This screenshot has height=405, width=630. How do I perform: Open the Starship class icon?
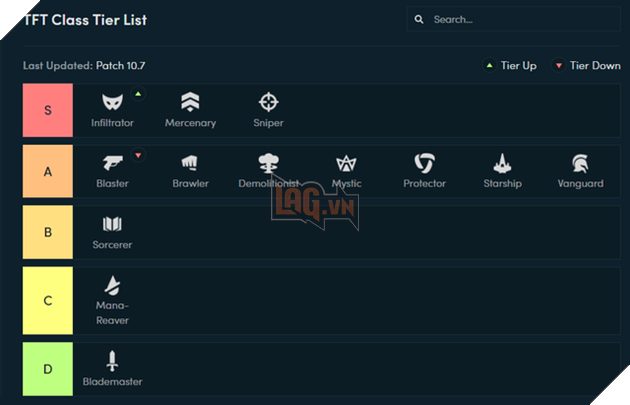point(502,163)
